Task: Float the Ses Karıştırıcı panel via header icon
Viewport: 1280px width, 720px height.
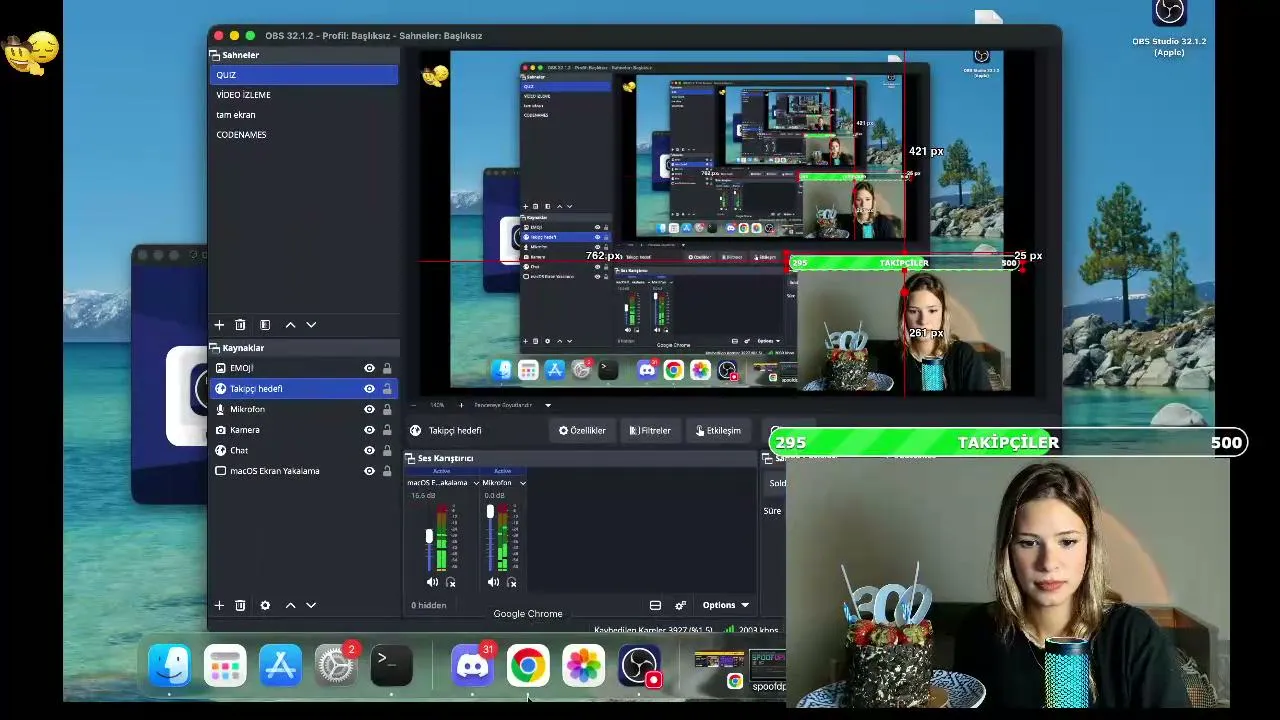Action: pos(412,458)
